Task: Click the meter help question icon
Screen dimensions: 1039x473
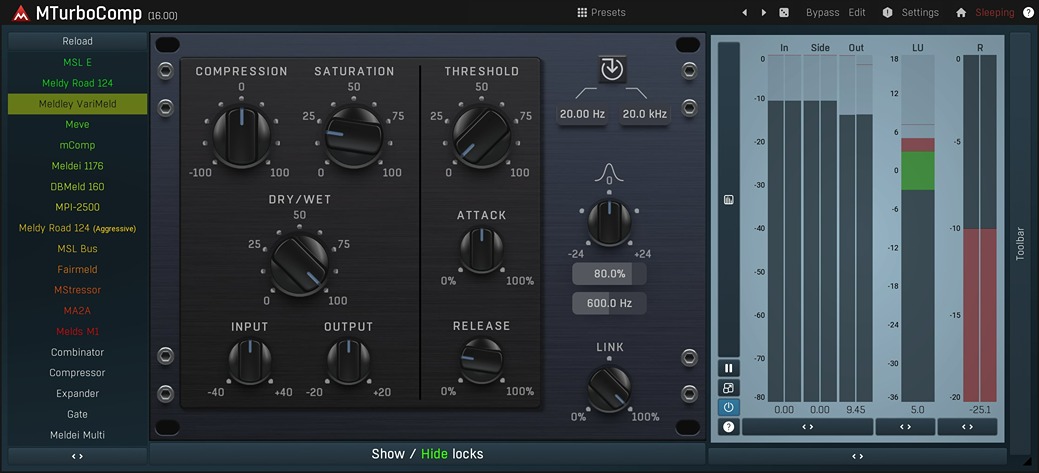Action: 729,427
